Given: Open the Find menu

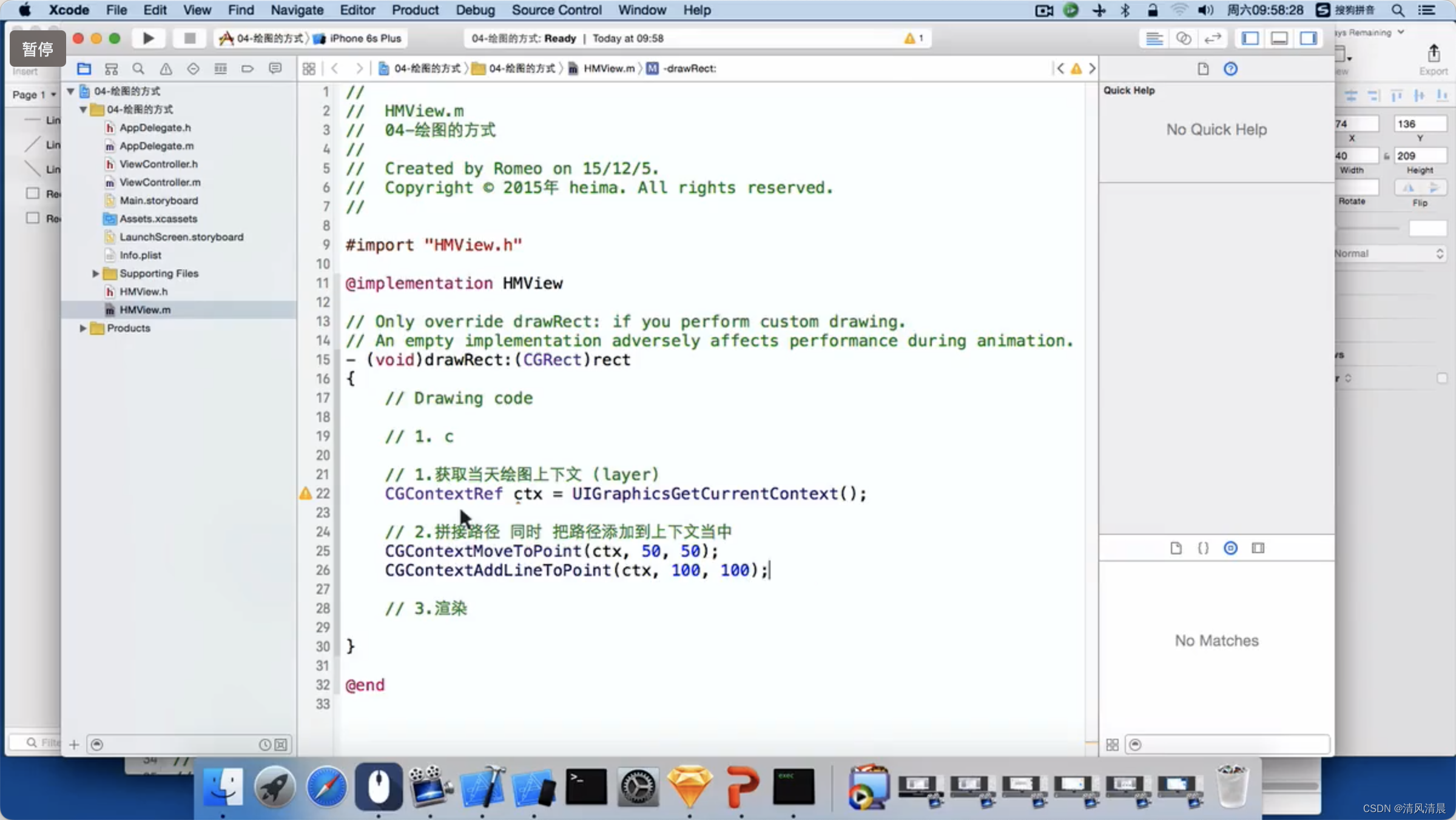Looking at the screenshot, I should (x=241, y=10).
